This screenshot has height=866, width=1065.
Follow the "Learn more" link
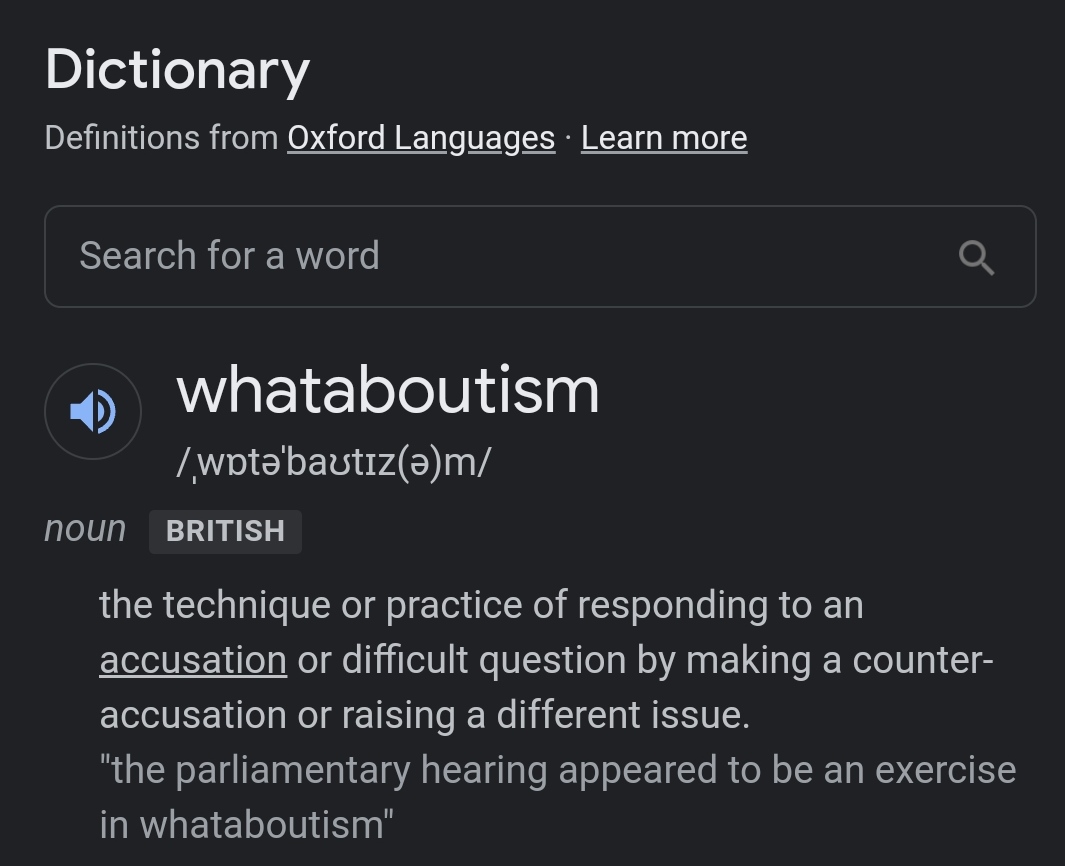[x=664, y=138]
